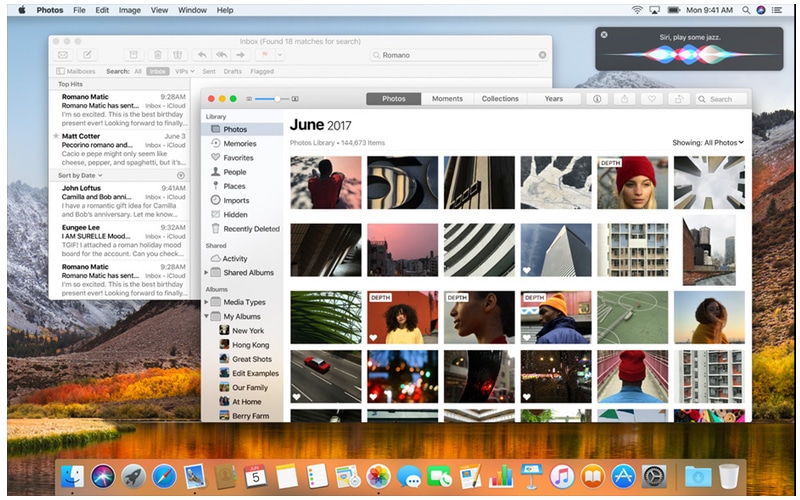Click the Rotate icon in Photos toolbar
The image size is (800, 500).
679,99
